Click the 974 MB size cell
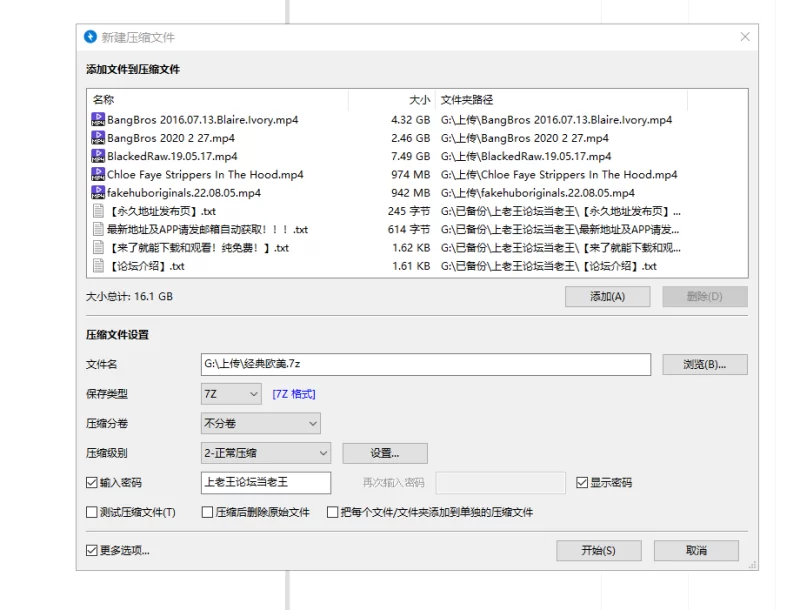The image size is (800, 610). click(x=410, y=174)
